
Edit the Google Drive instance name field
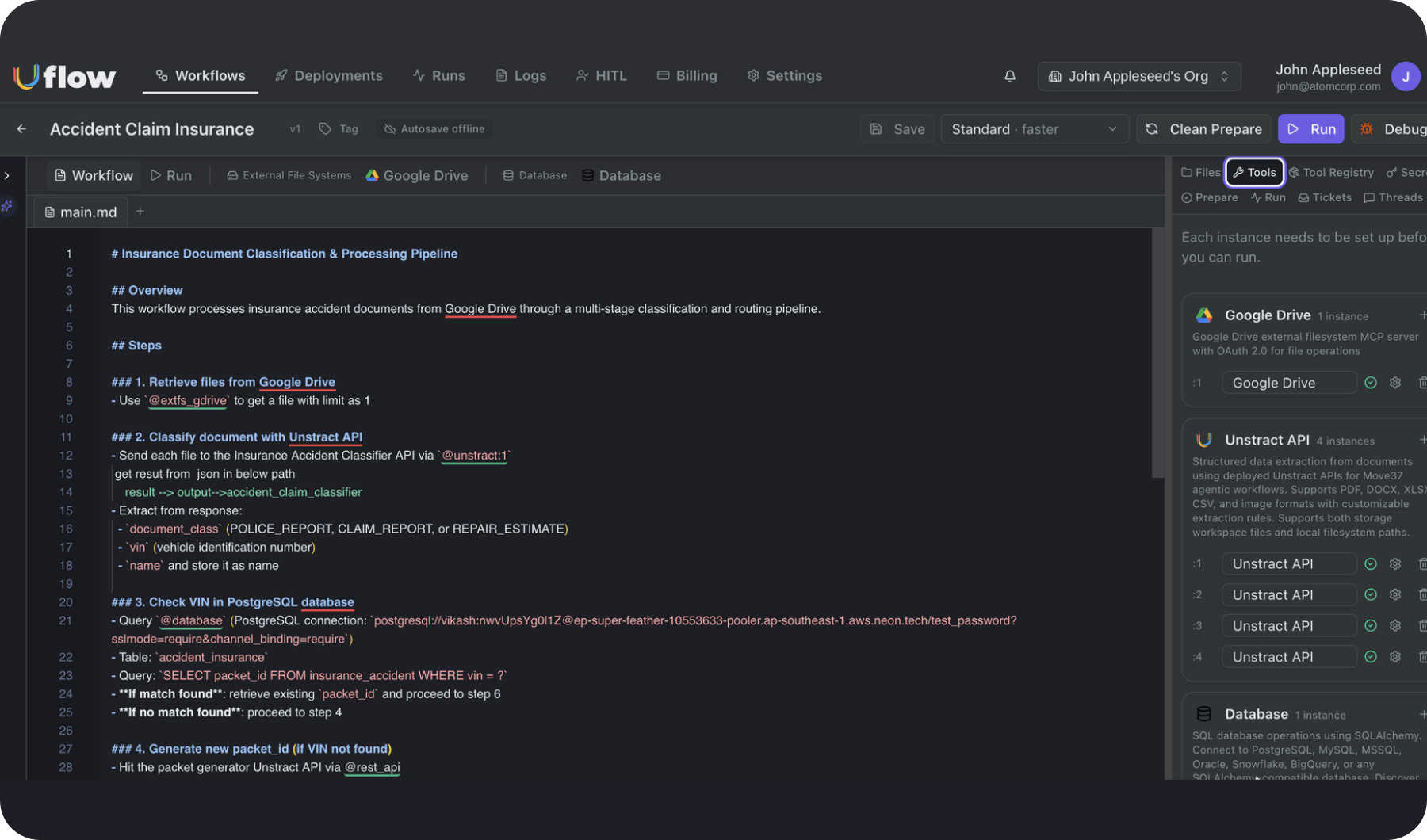click(x=1289, y=383)
